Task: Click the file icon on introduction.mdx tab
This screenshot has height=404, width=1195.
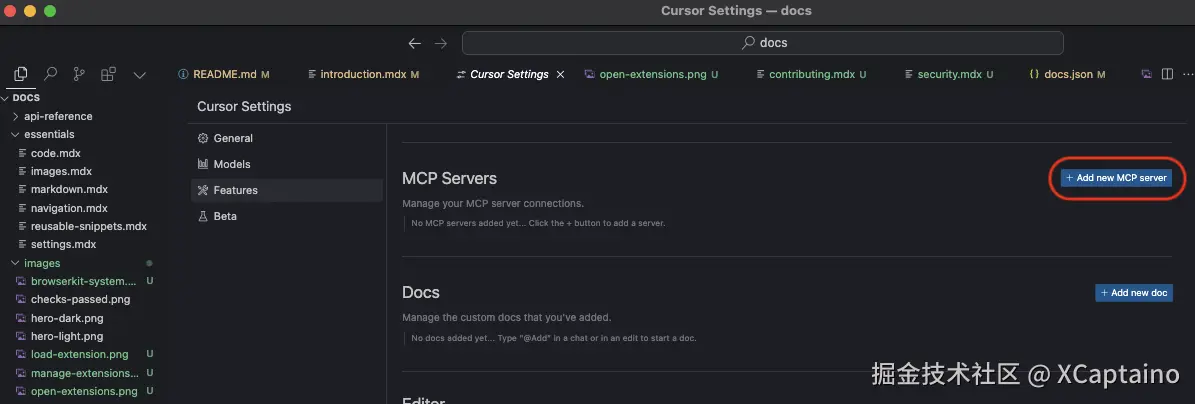Action: (x=312, y=74)
